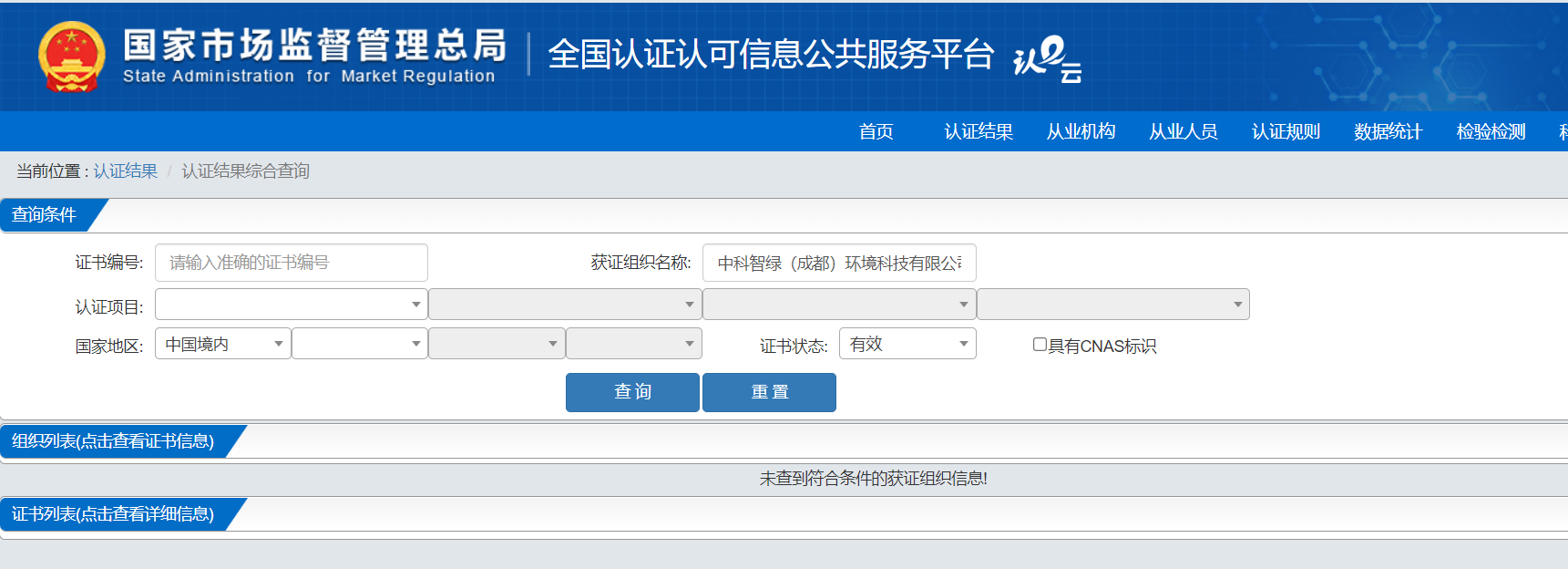1568x569 pixels.
Task: Click the 未查到符合条件的获证组织信息 message
Action: [x=874, y=479]
